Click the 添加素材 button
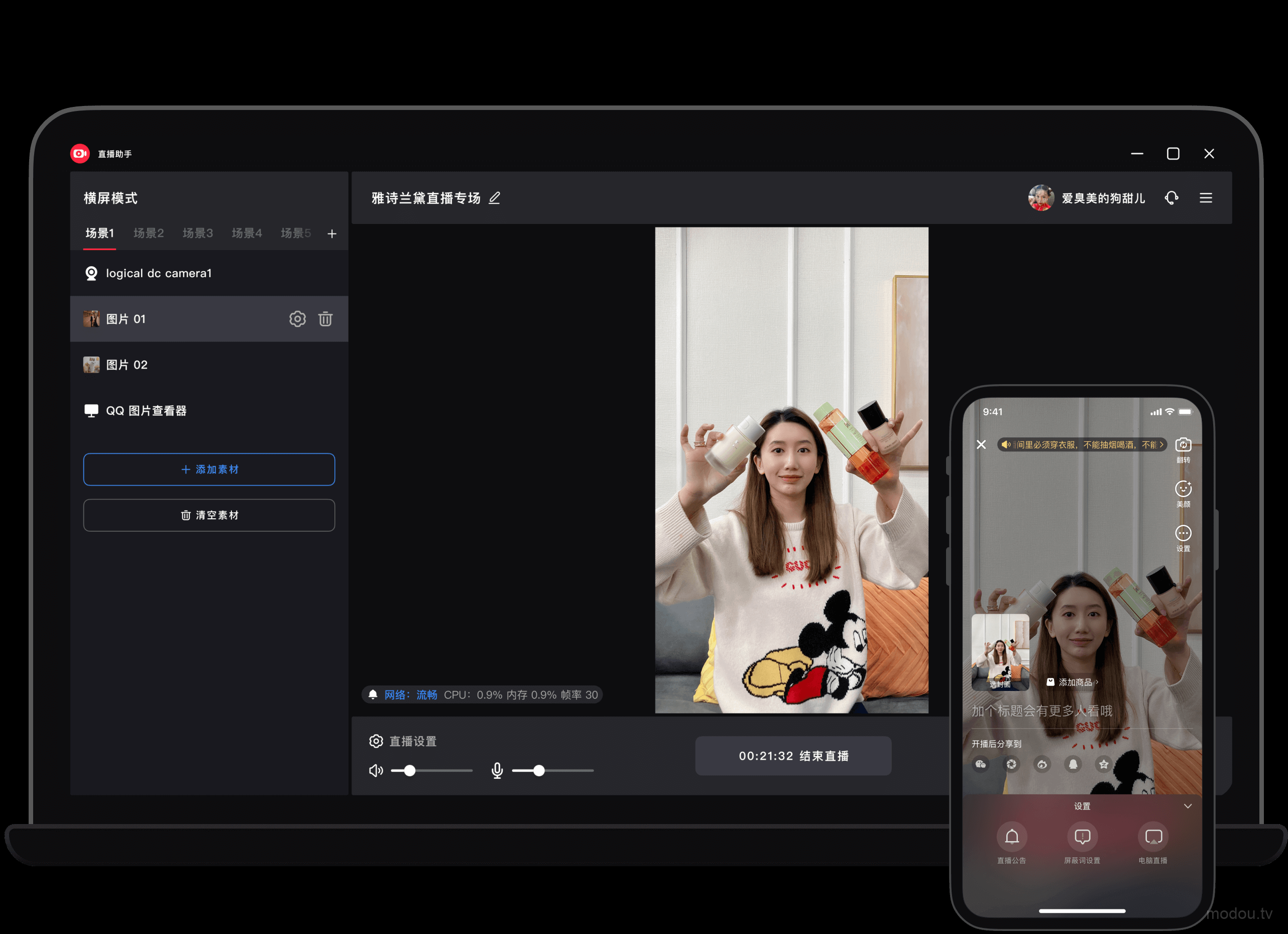Image resolution: width=1288 pixels, height=934 pixels. (209, 470)
